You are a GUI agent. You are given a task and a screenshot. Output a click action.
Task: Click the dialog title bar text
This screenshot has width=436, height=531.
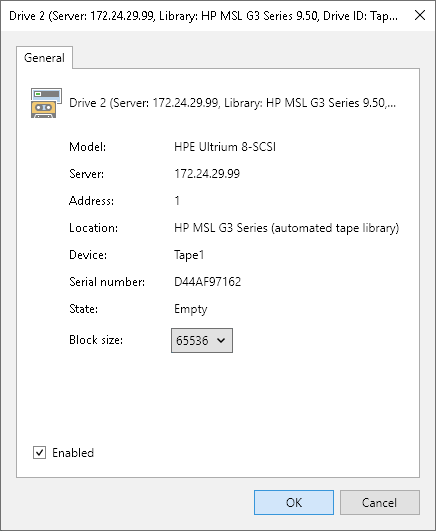pos(203,16)
